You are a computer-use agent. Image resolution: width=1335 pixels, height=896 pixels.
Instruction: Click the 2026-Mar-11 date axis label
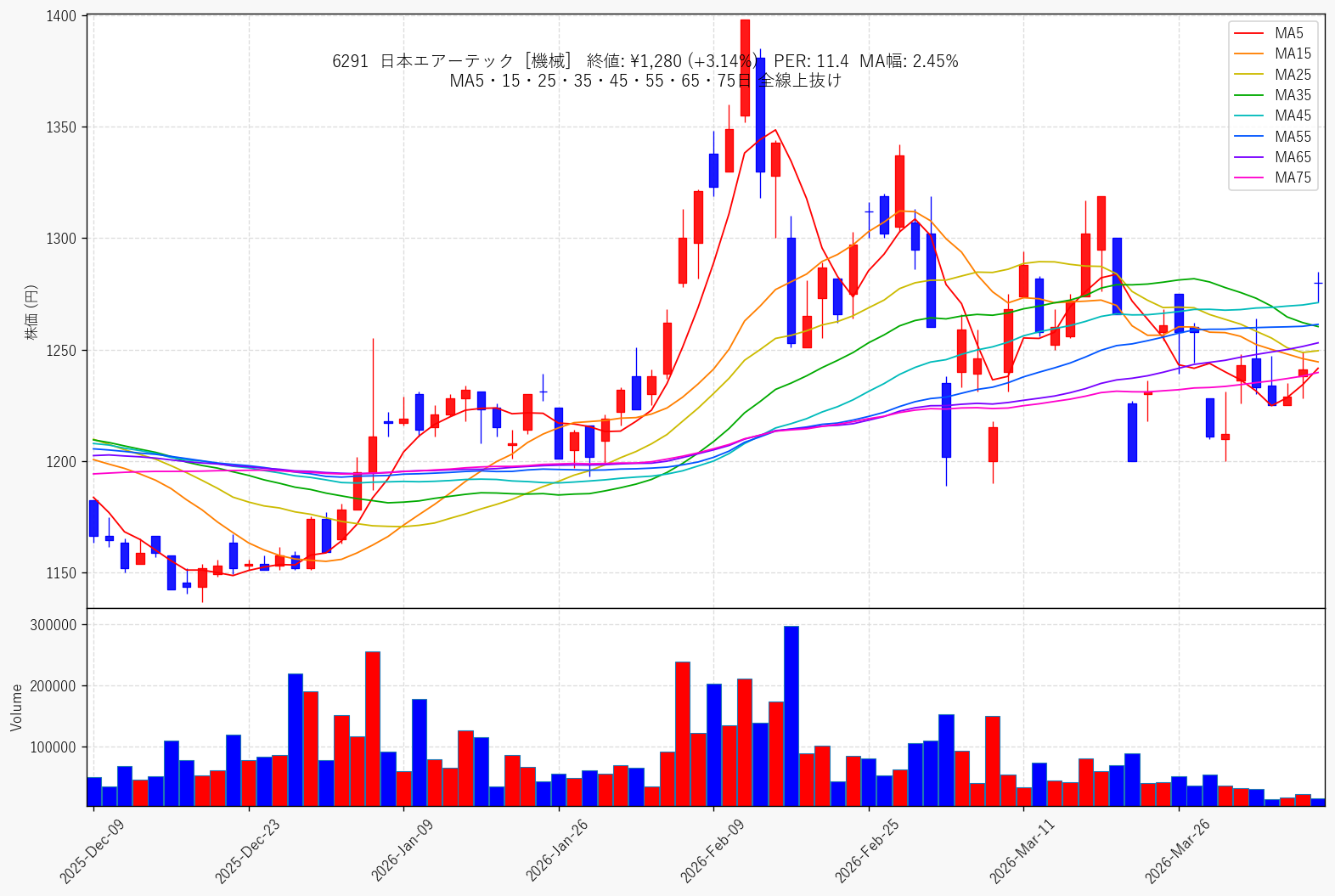[x=1022, y=852]
